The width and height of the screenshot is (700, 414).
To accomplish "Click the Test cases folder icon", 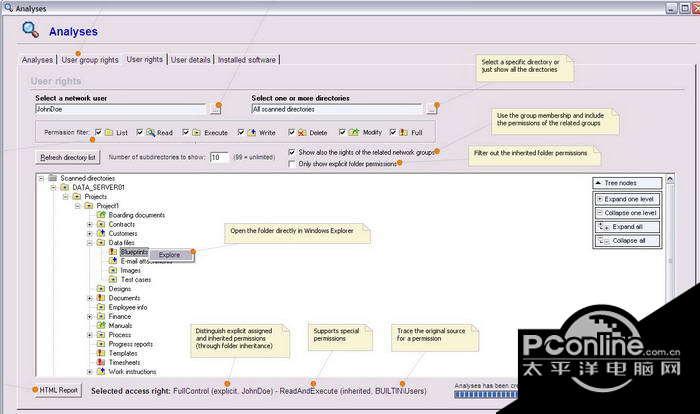I will (x=113, y=280).
